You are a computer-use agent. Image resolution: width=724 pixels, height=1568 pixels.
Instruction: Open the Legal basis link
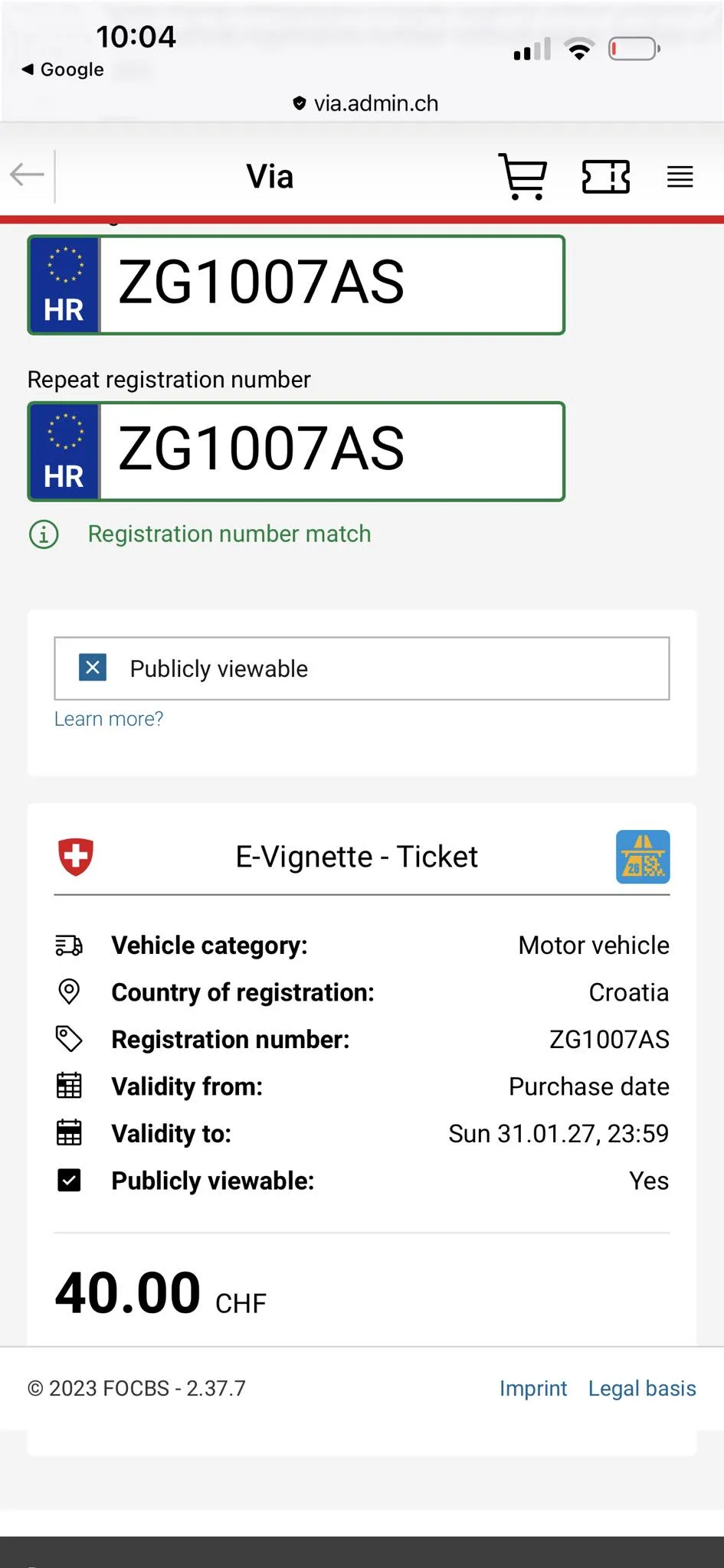[x=642, y=1388]
